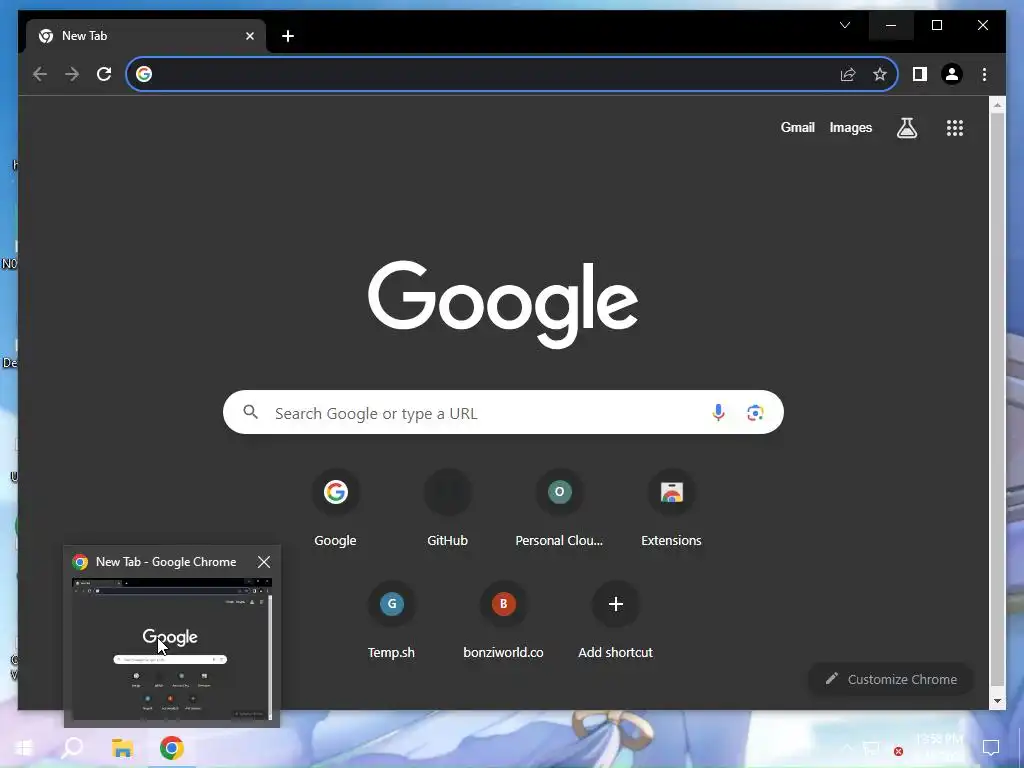Click the Chrome taskbar icon

[172, 748]
